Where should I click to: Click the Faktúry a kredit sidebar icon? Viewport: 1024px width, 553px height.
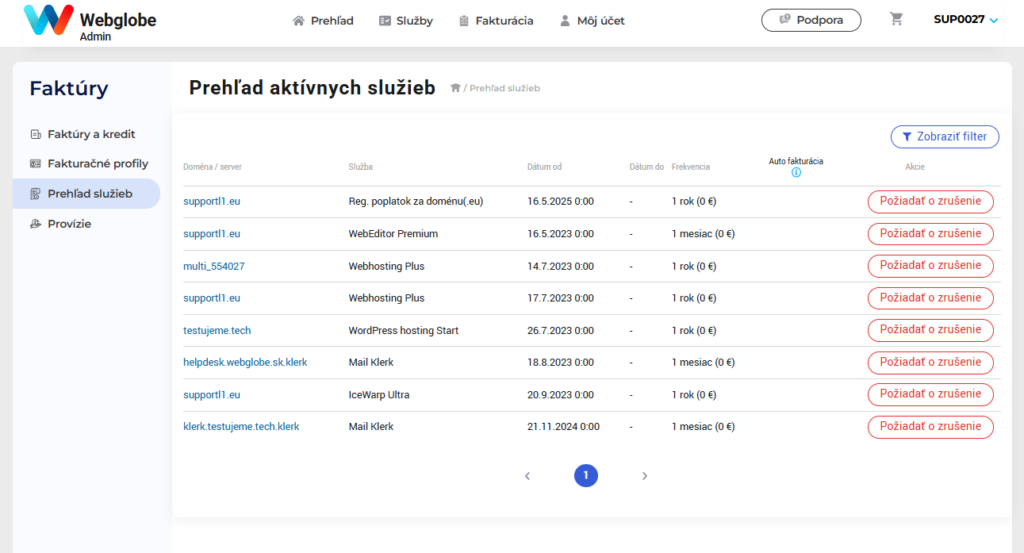pyautogui.click(x=35, y=134)
